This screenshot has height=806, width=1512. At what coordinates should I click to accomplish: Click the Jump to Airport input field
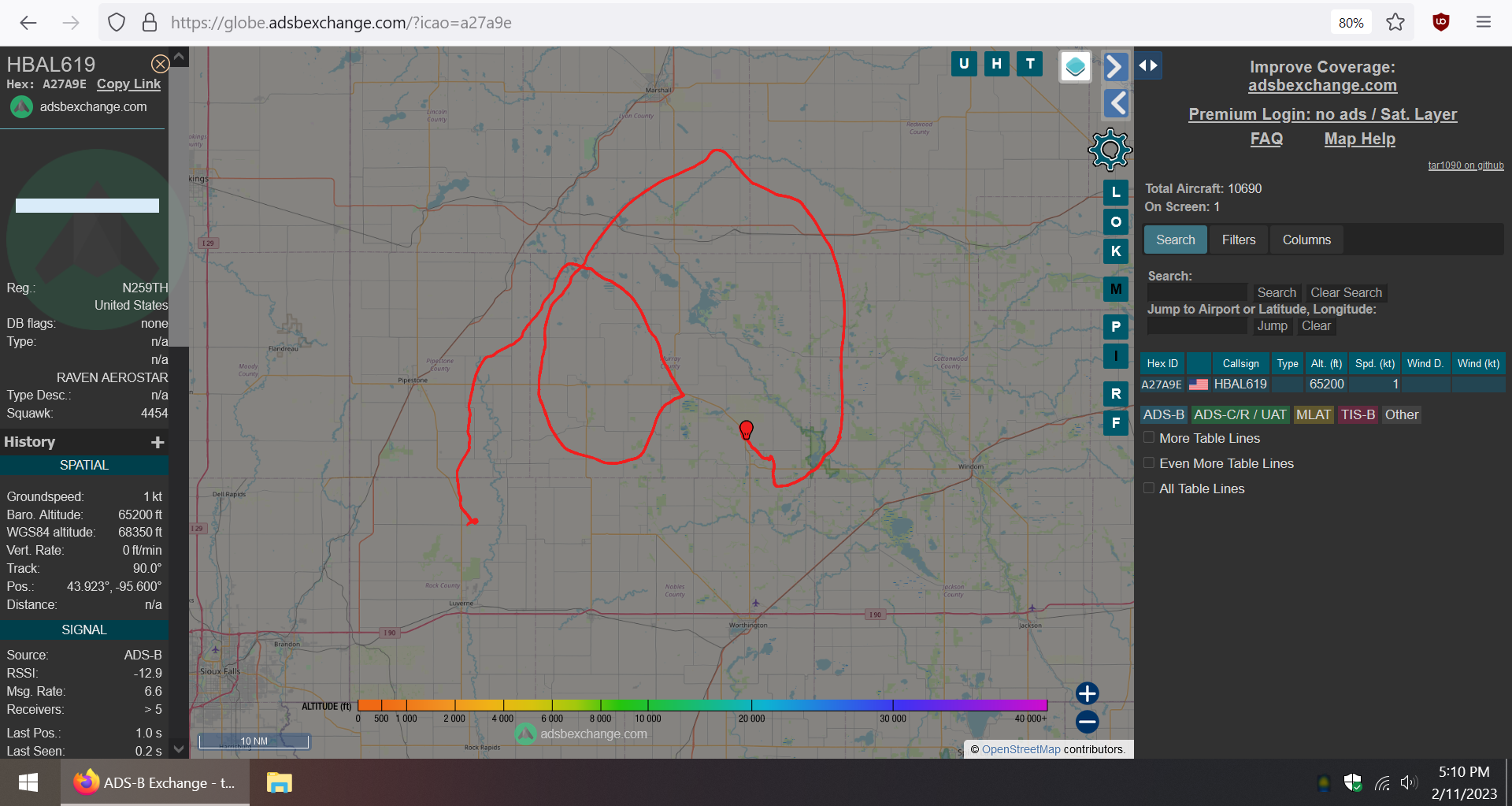tap(1197, 326)
